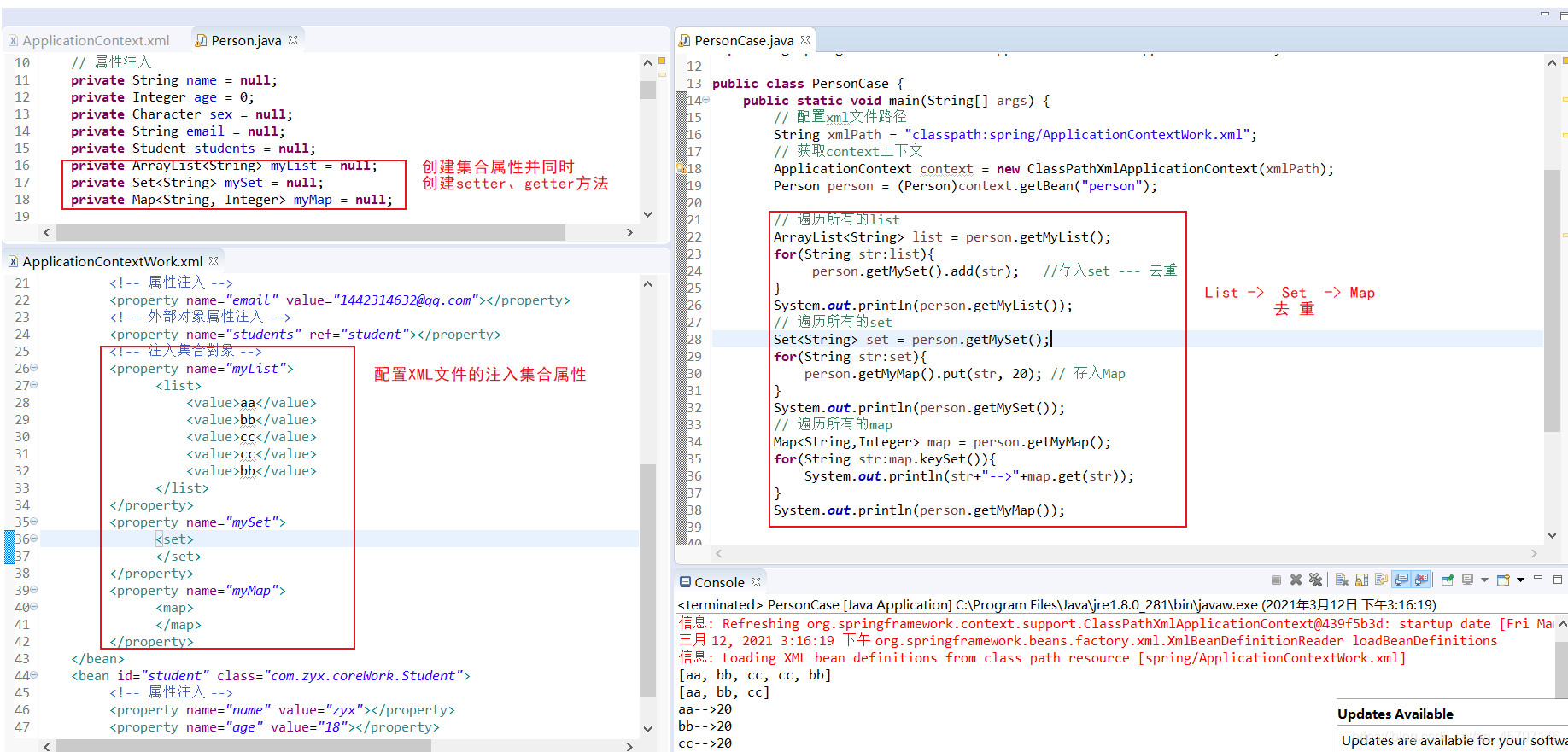Click the Display Selected Console icon
Viewport: 1568px width, 752px height.
1467,580
